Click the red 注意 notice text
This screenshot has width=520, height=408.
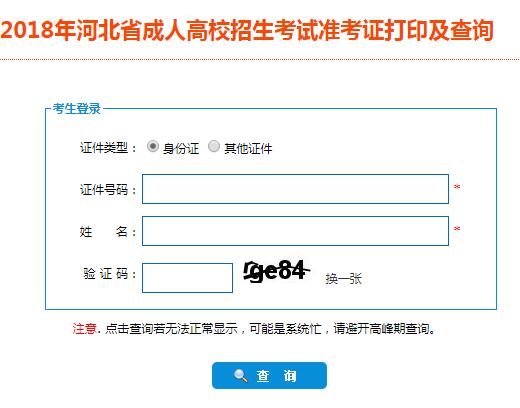(x=85, y=329)
